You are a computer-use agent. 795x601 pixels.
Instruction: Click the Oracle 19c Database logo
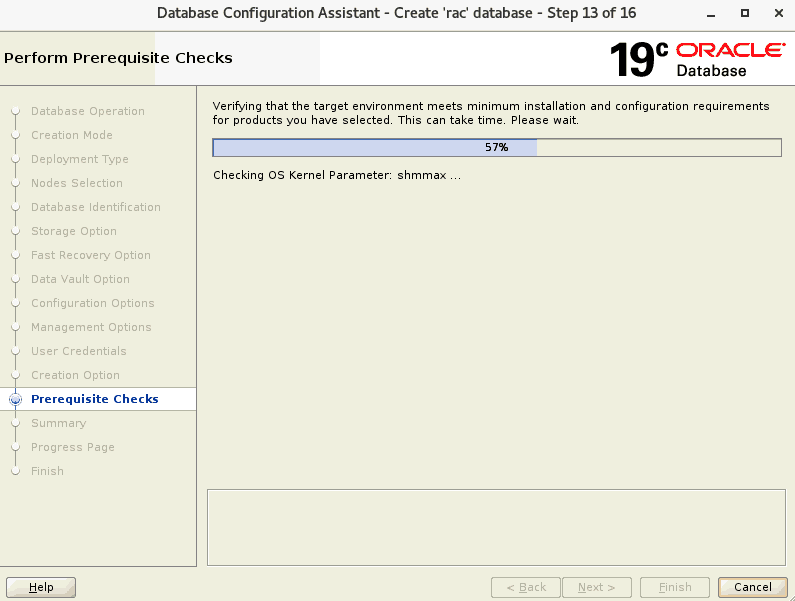pyautogui.click(x=697, y=59)
